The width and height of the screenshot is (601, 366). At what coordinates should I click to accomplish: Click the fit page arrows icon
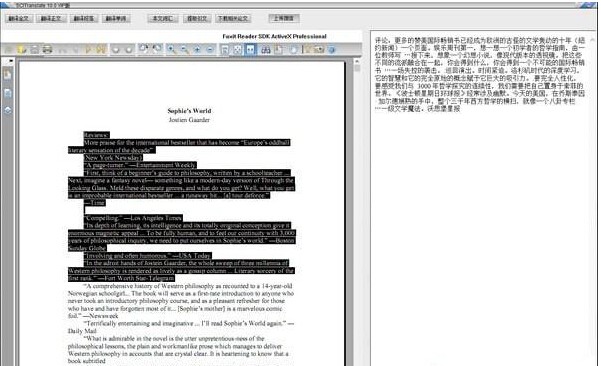(x=238, y=49)
